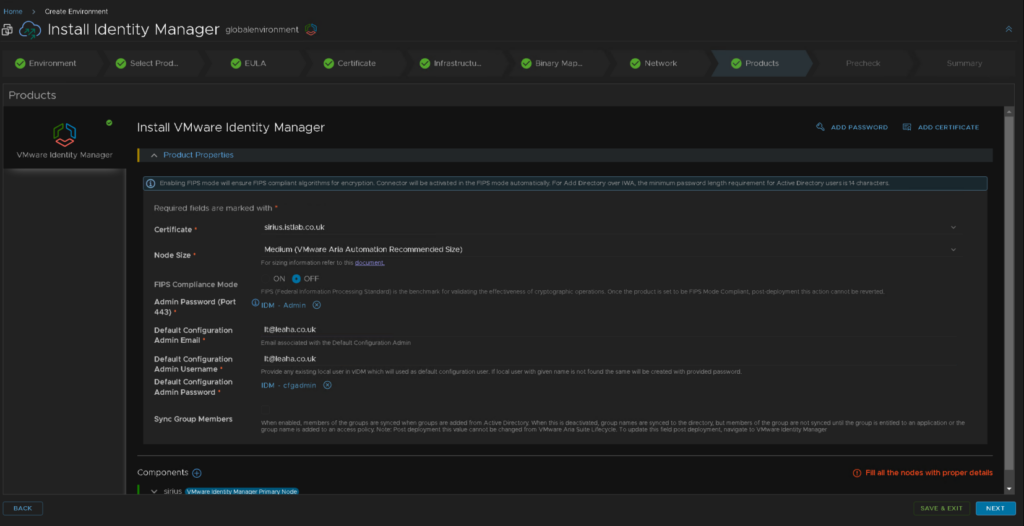Click the NEXT button
This screenshot has width=1024, height=526.
(995, 508)
